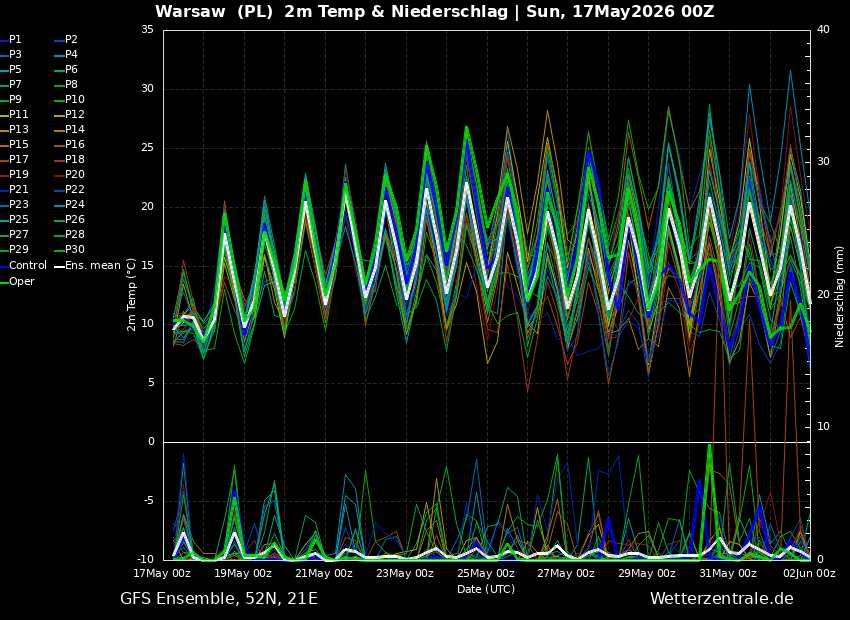850x620 pixels.
Task: Click the '25May 00z' date tick
Action: [486, 573]
